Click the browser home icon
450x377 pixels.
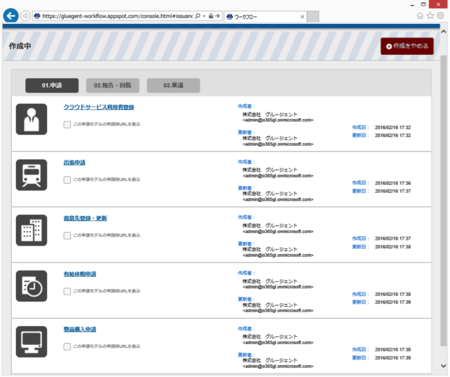click(420, 16)
